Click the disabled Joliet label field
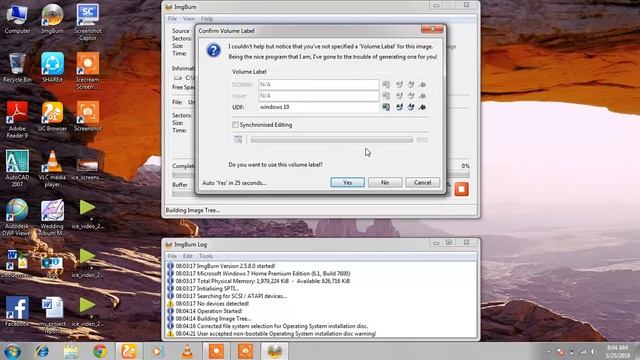 pyautogui.click(x=318, y=96)
